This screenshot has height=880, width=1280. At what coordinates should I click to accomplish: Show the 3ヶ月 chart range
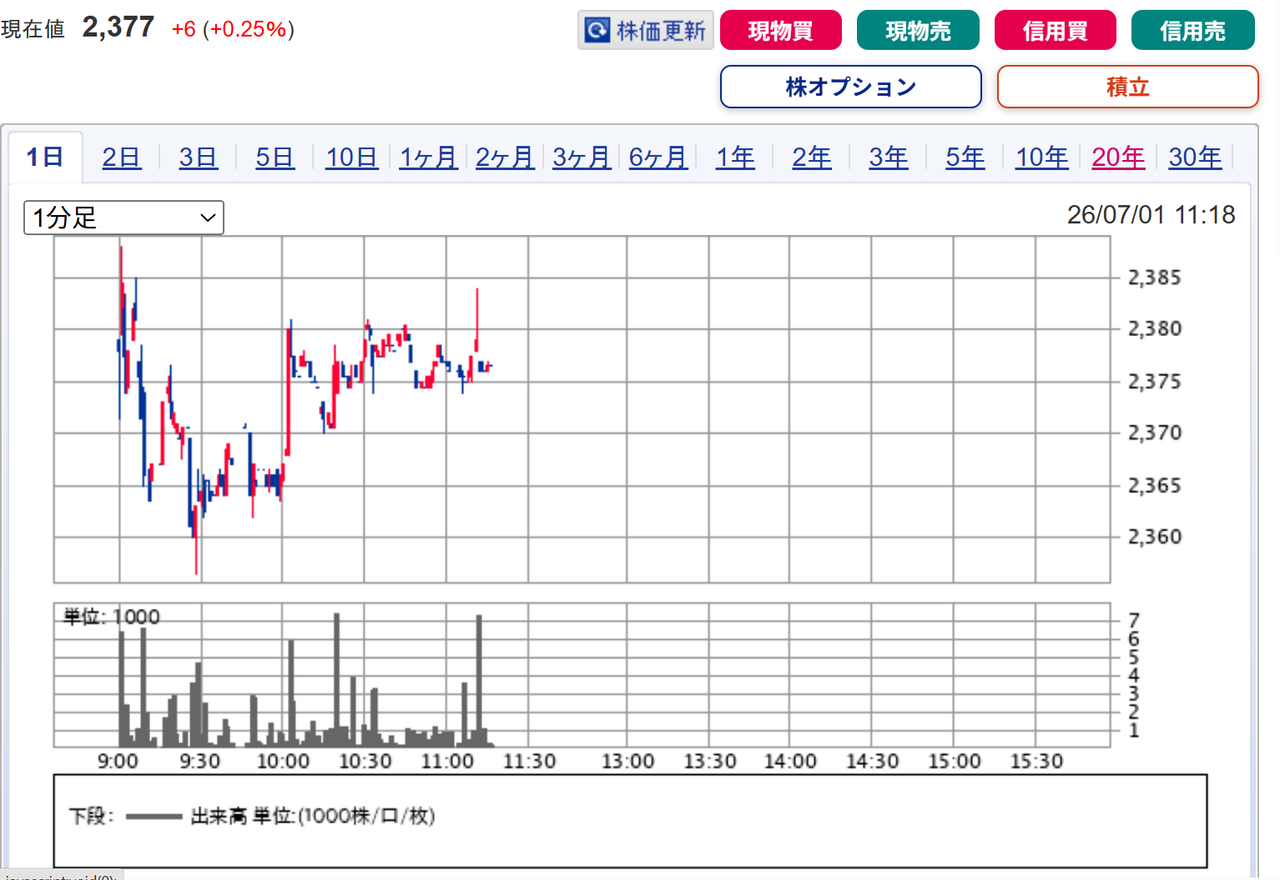[x=582, y=157]
